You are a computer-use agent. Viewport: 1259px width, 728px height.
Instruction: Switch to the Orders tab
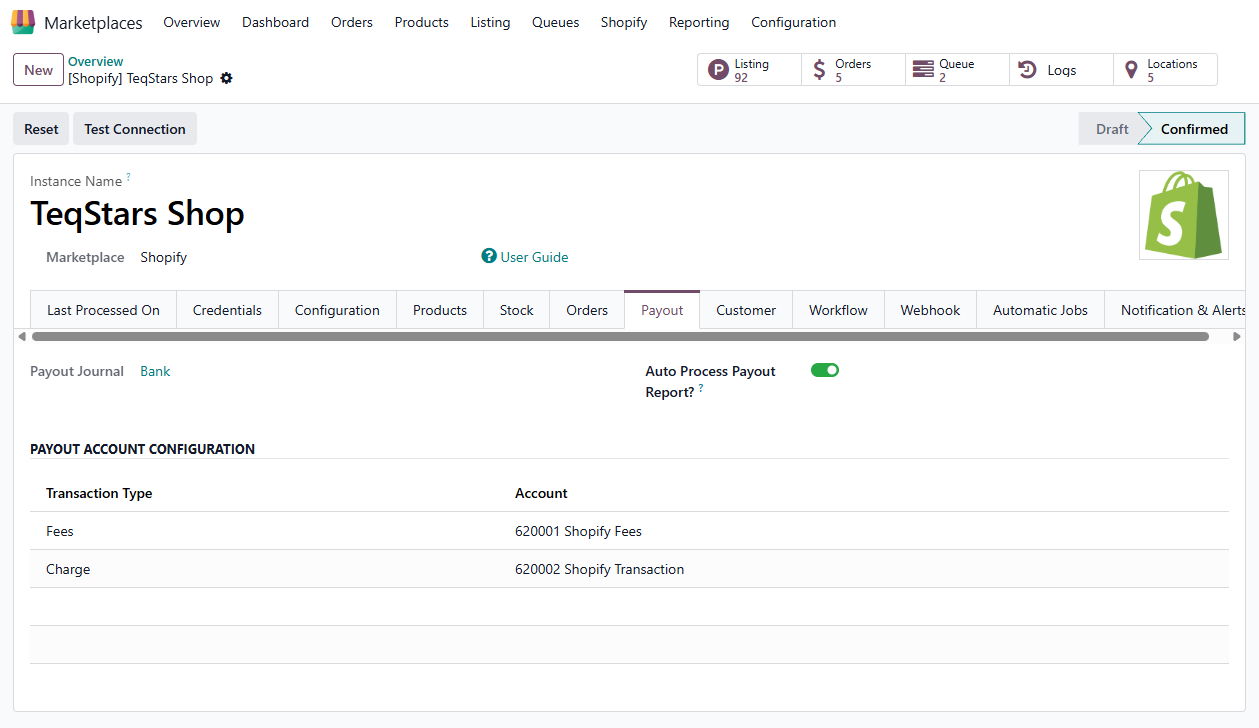[587, 310]
